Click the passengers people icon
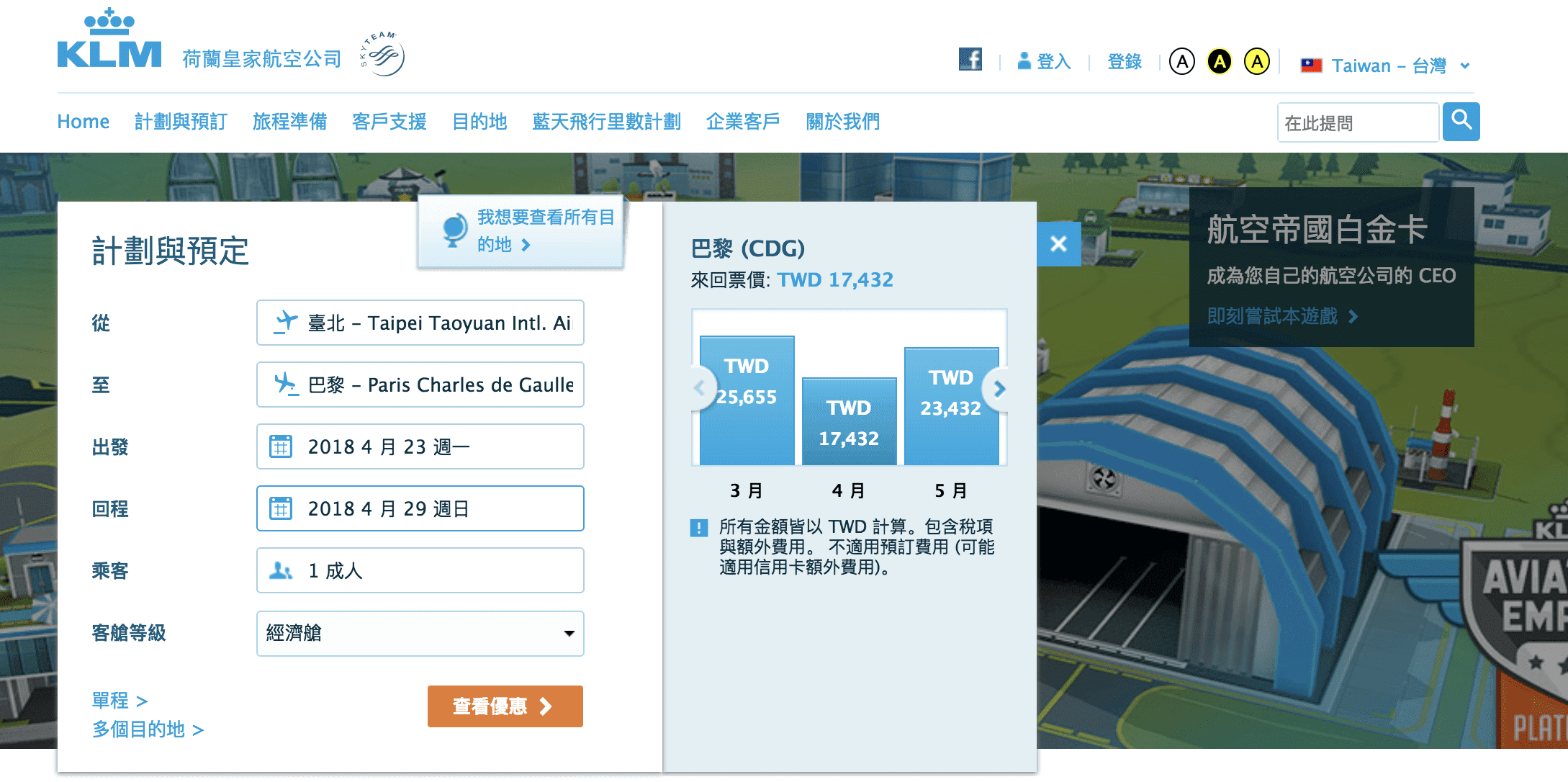The image size is (1568, 782). [281, 570]
